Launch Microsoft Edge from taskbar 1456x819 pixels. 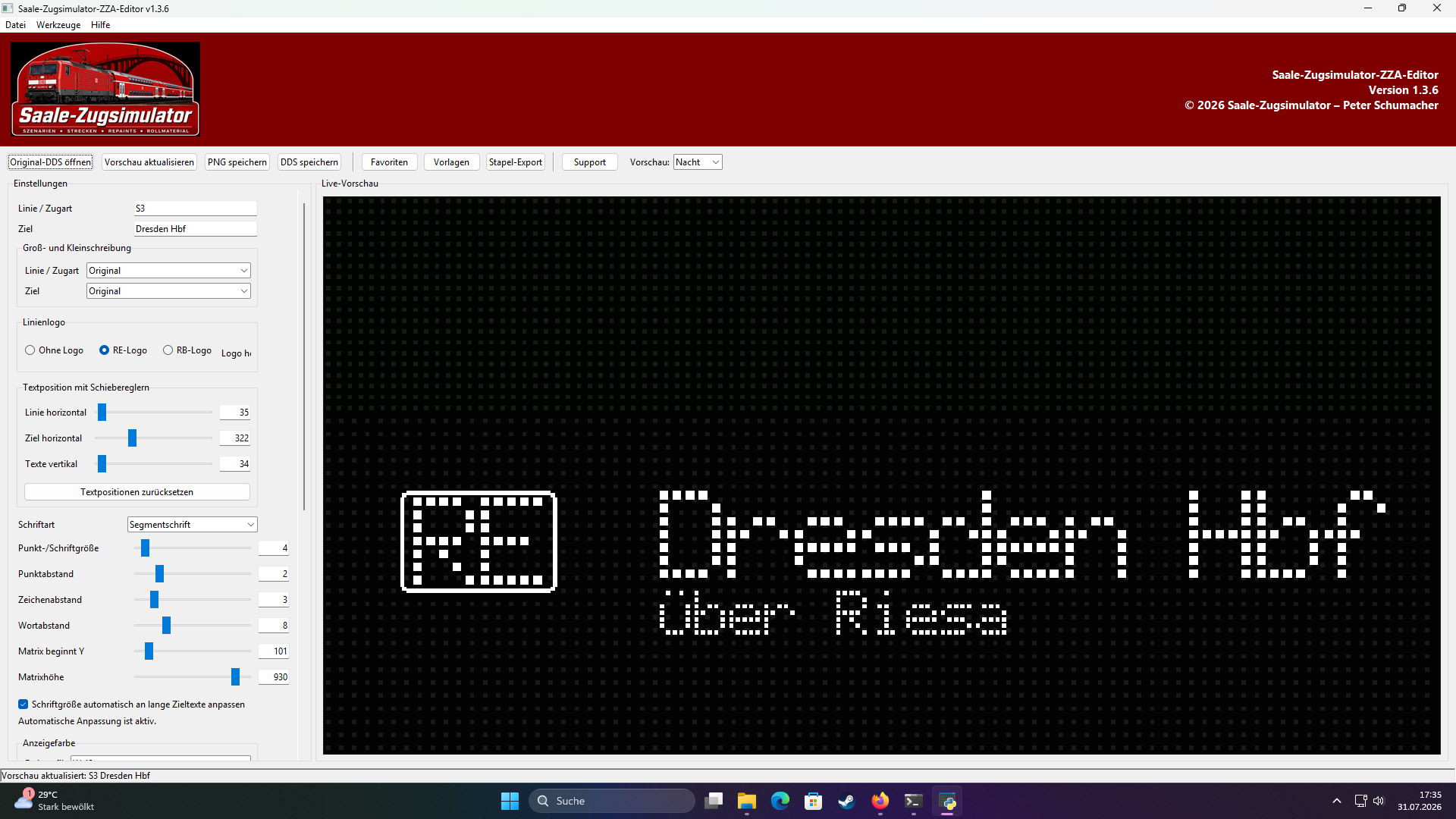(x=780, y=801)
